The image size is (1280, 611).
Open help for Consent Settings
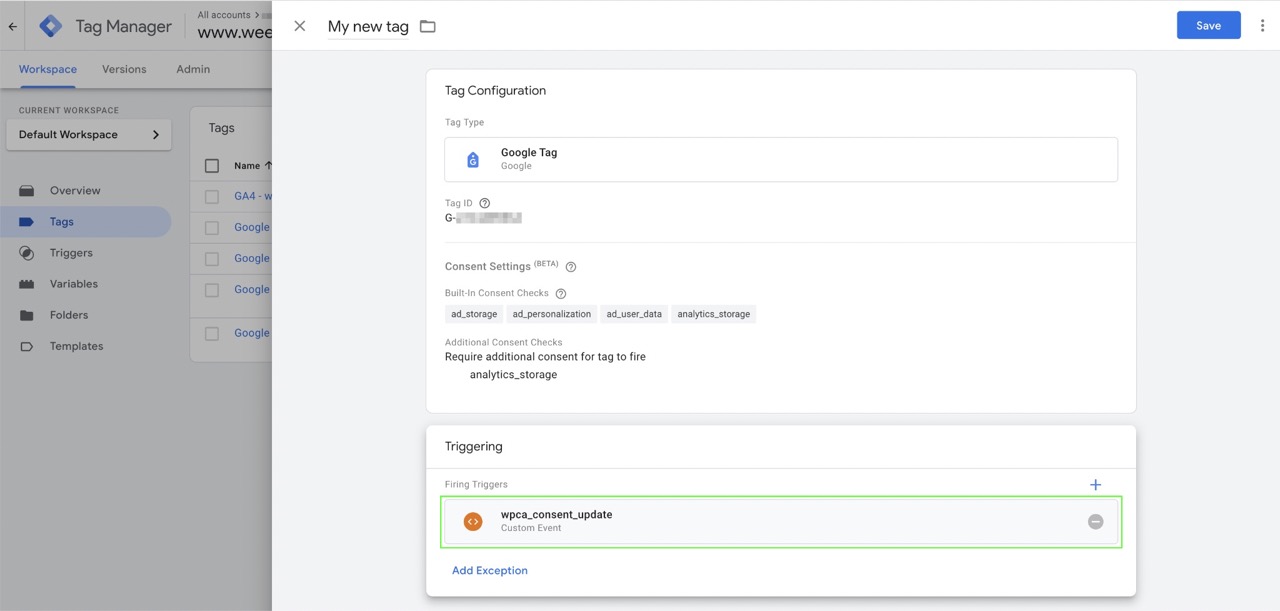pyautogui.click(x=571, y=267)
